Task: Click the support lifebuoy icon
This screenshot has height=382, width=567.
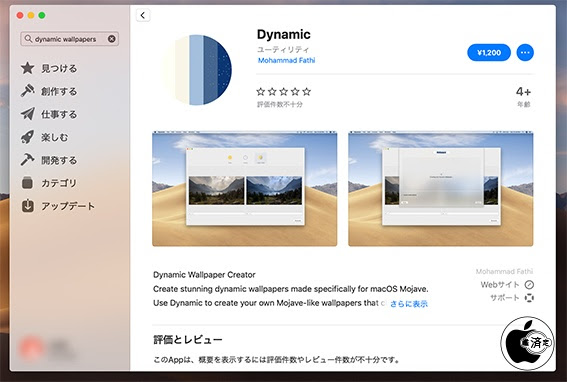Action: point(529,298)
